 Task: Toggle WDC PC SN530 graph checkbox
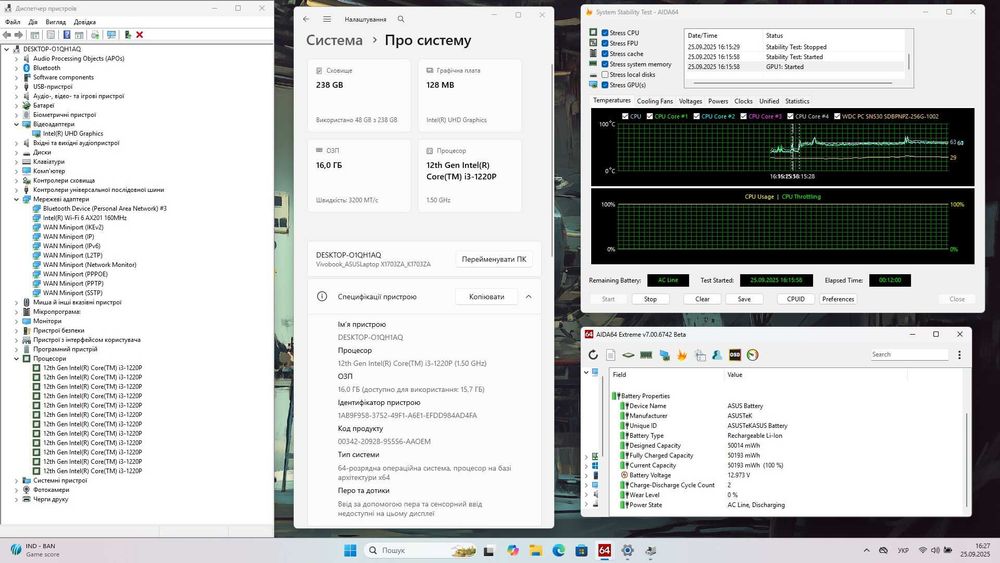pyautogui.click(x=837, y=116)
